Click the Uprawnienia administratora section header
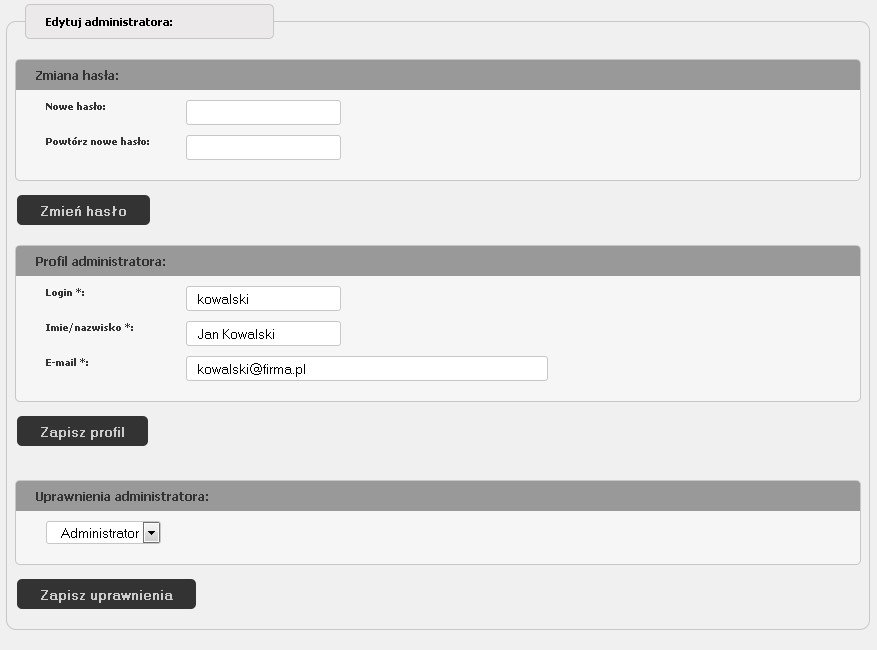Screen dimensions: 877x650 (x=437, y=496)
